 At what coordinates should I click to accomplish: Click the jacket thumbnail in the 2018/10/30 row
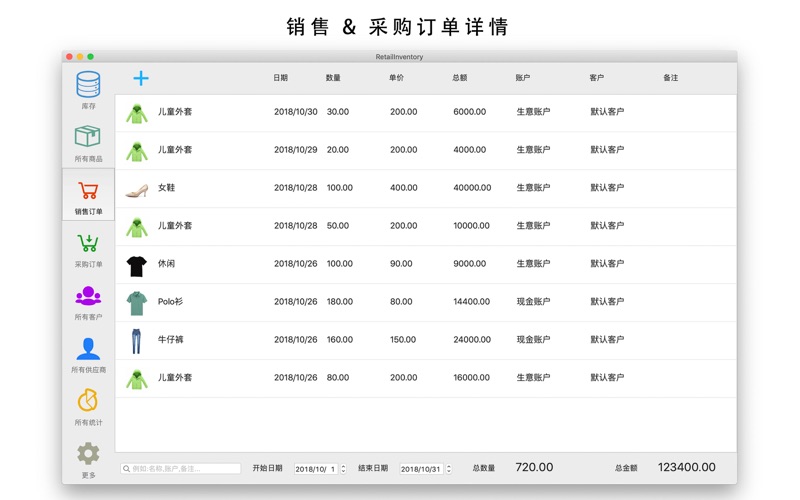tap(137, 113)
